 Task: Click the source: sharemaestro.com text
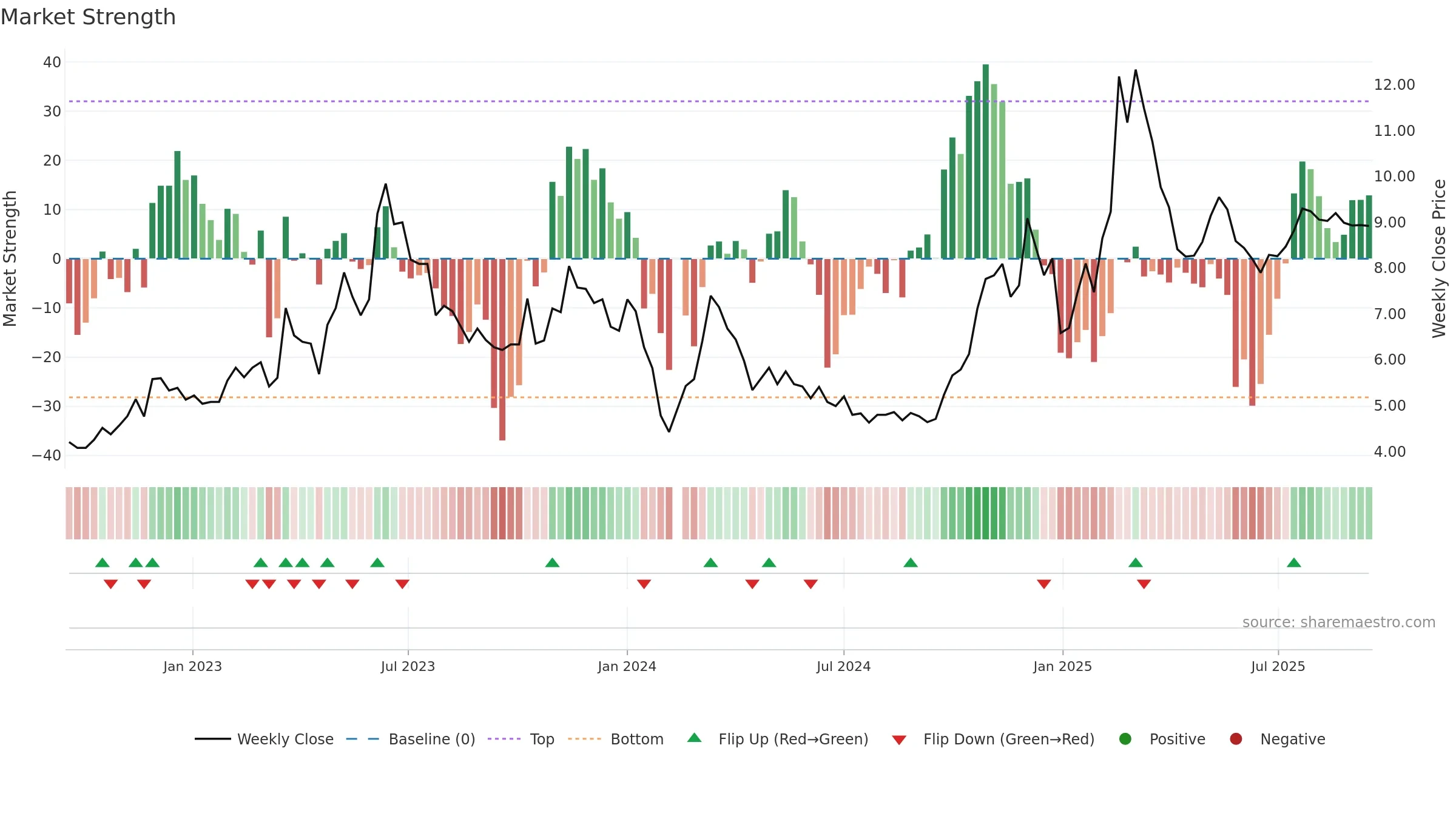tap(1339, 622)
